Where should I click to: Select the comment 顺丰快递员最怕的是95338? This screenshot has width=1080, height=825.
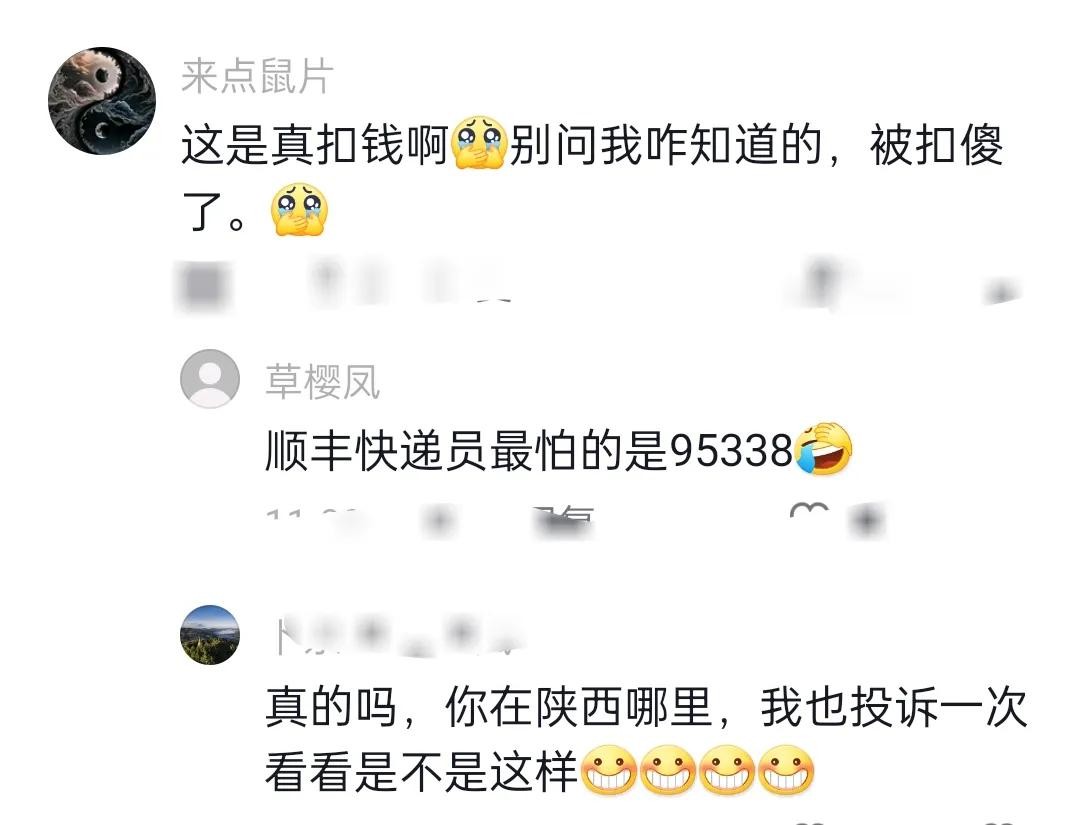[529, 451]
